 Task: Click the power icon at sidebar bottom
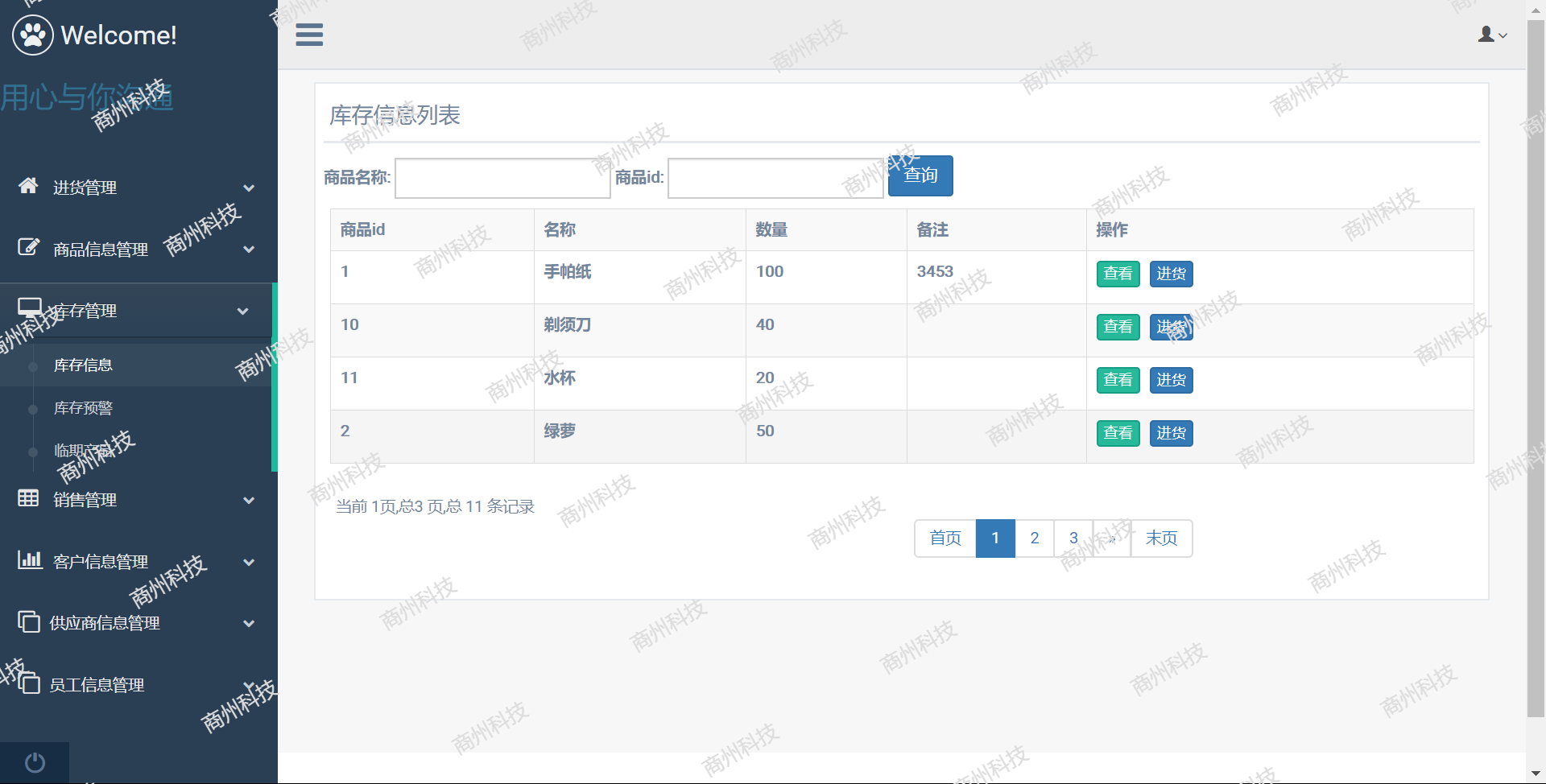click(x=35, y=762)
